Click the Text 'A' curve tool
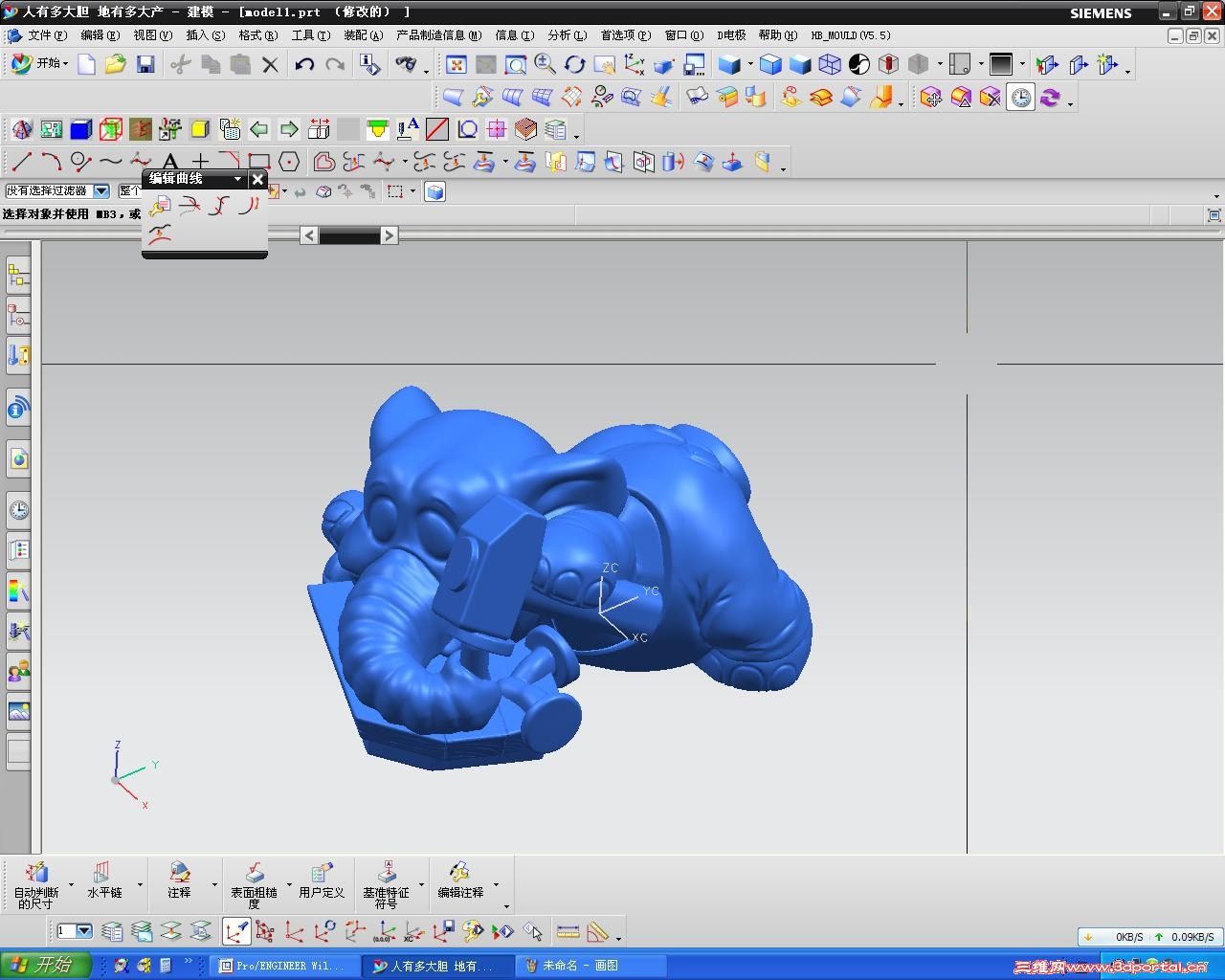 coord(170,162)
